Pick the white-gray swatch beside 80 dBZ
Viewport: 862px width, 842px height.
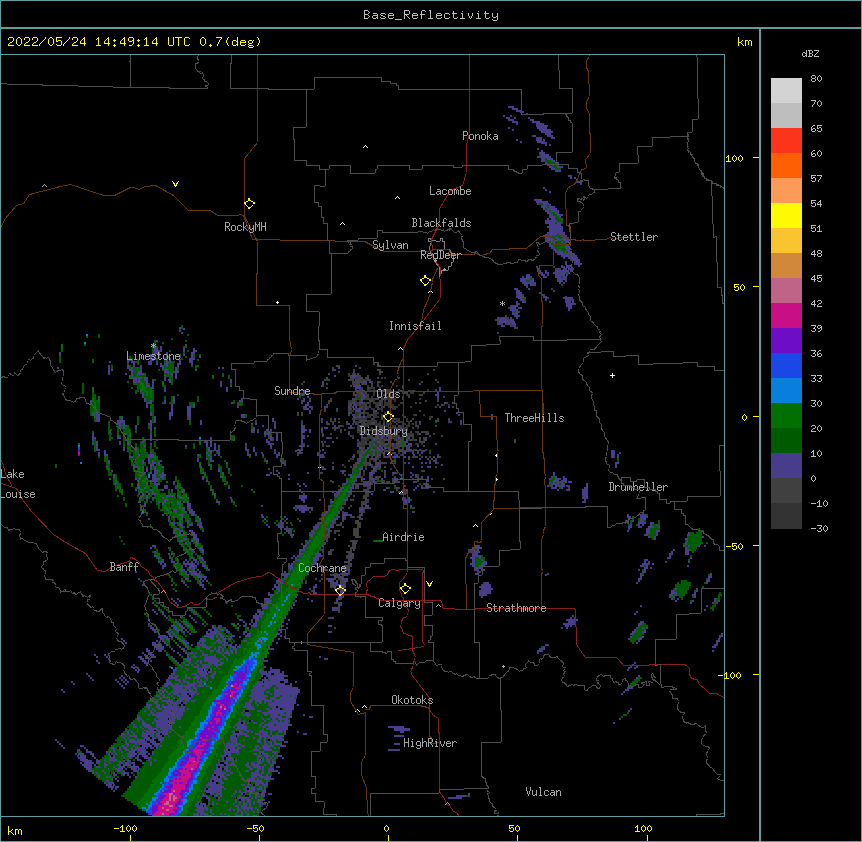(786, 90)
